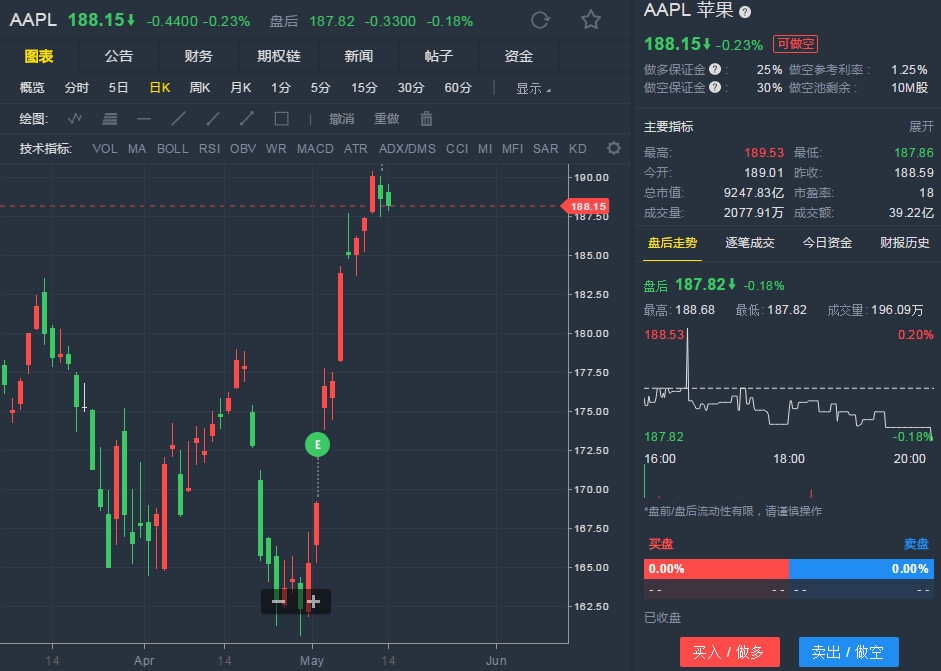The height and width of the screenshot is (671, 941).
Task: Toggle the ATR indicator
Action: coord(356,149)
